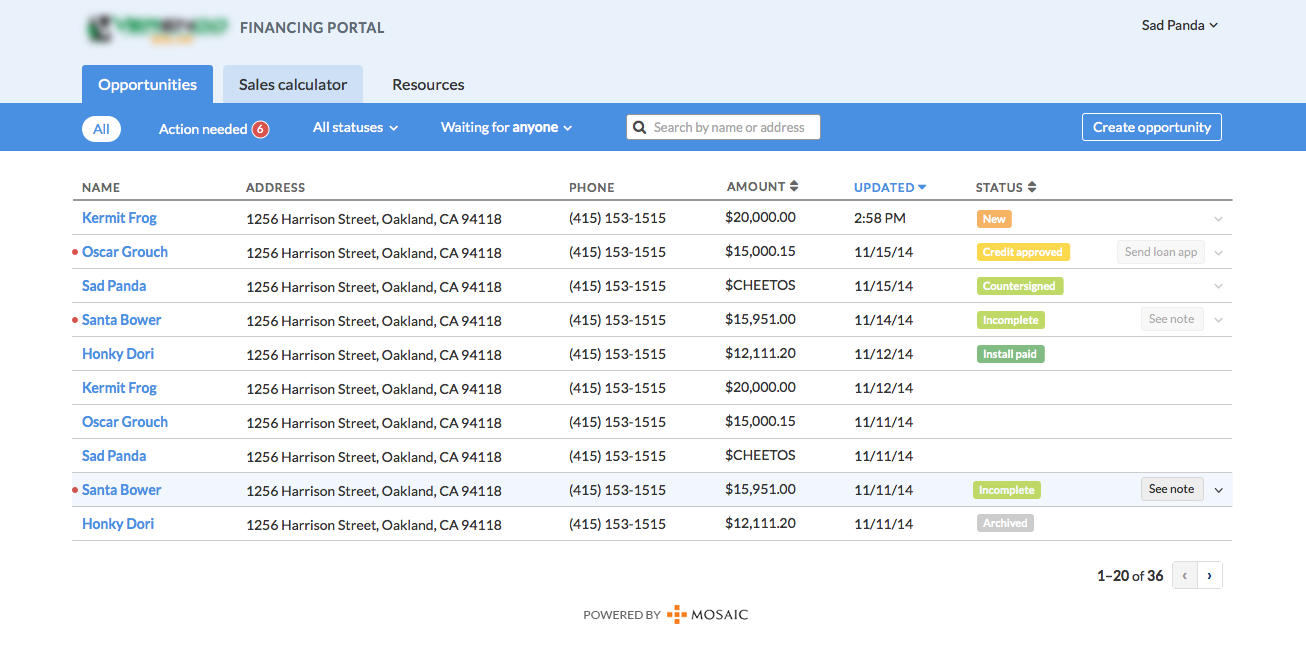Open the Honky Dori opportunity updated 11/11/14
The height and width of the screenshot is (650, 1306).
point(118,524)
